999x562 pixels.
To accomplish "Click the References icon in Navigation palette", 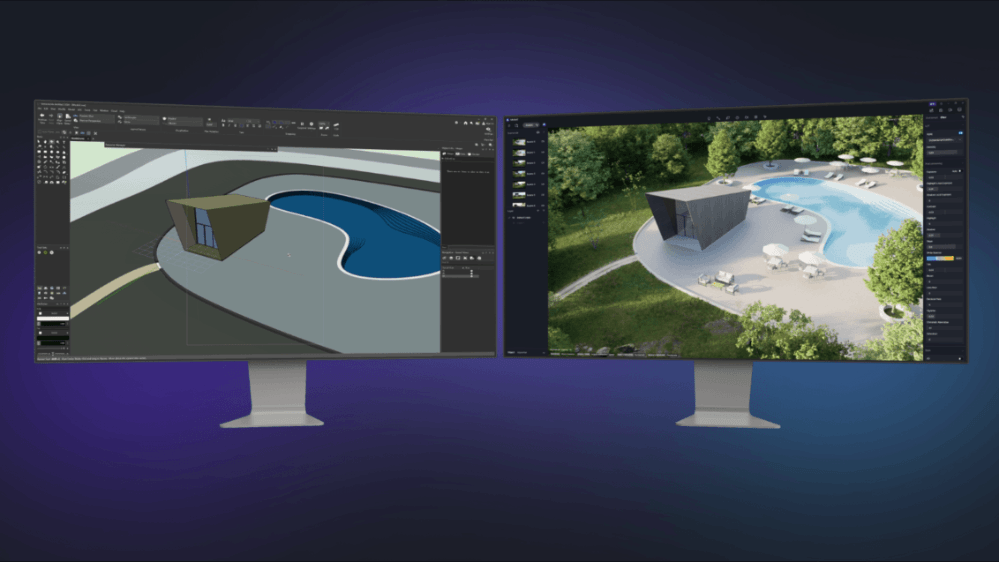I will (479, 258).
